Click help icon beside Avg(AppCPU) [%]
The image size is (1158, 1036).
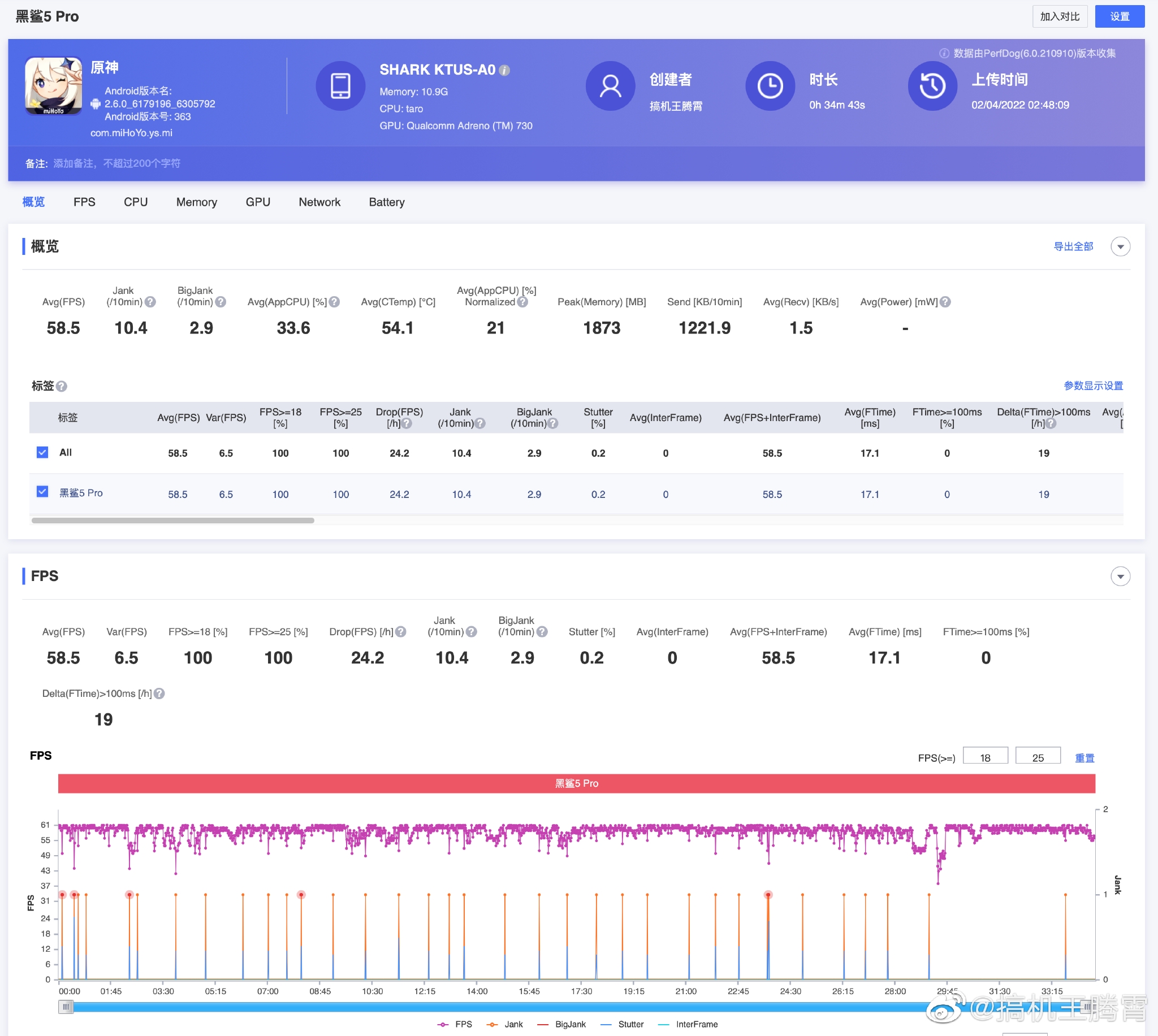click(x=335, y=302)
